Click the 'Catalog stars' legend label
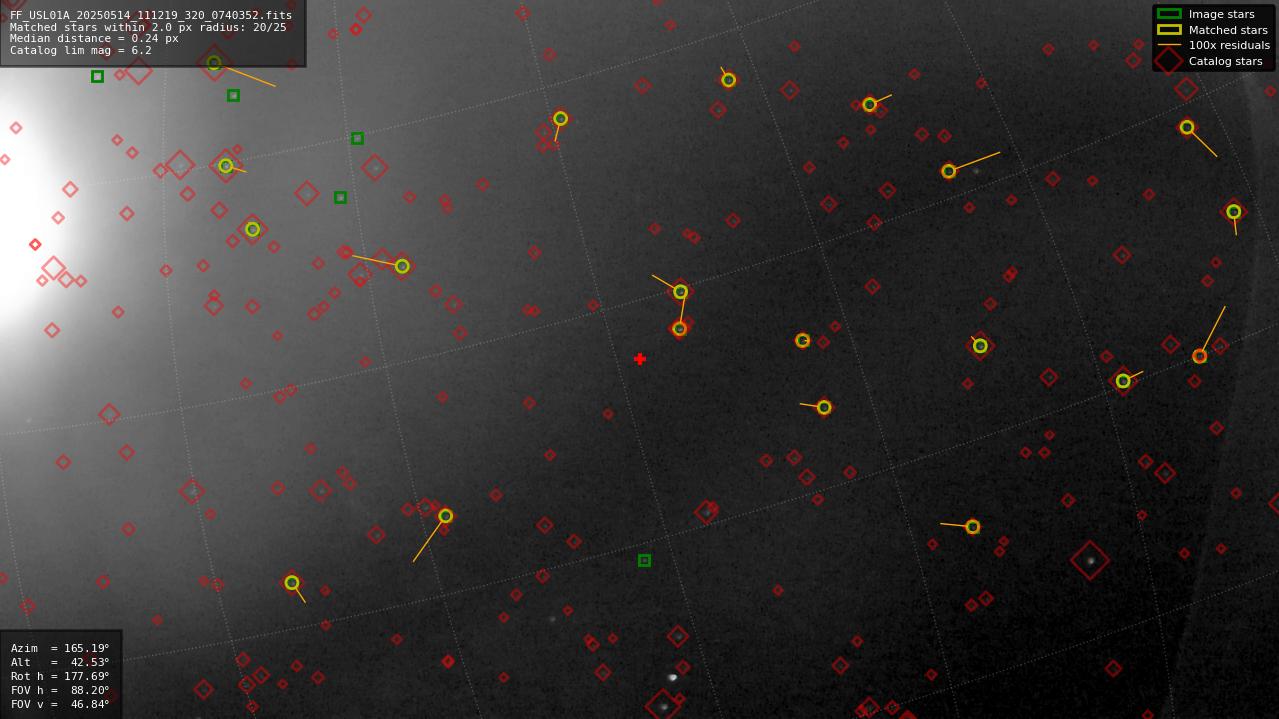This screenshot has height=719, width=1279. pyautogui.click(x=1225, y=61)
